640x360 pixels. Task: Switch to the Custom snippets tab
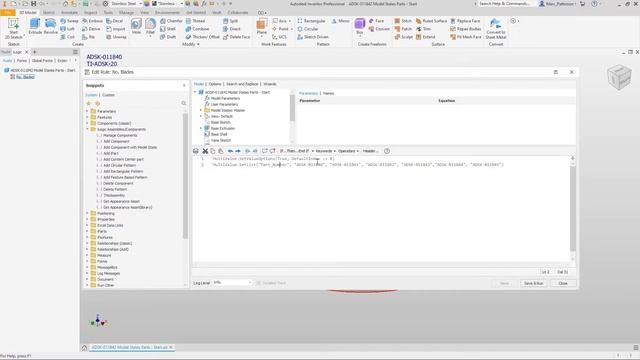tap(108, 95)
